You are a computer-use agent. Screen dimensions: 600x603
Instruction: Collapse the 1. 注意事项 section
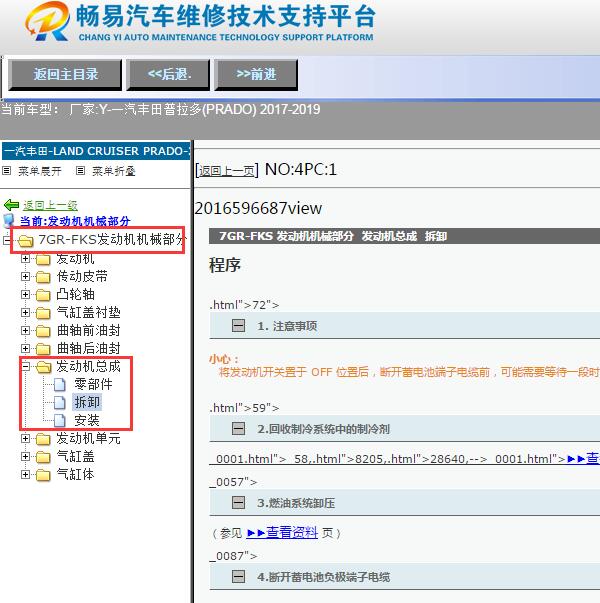click(x=238, y=326)
